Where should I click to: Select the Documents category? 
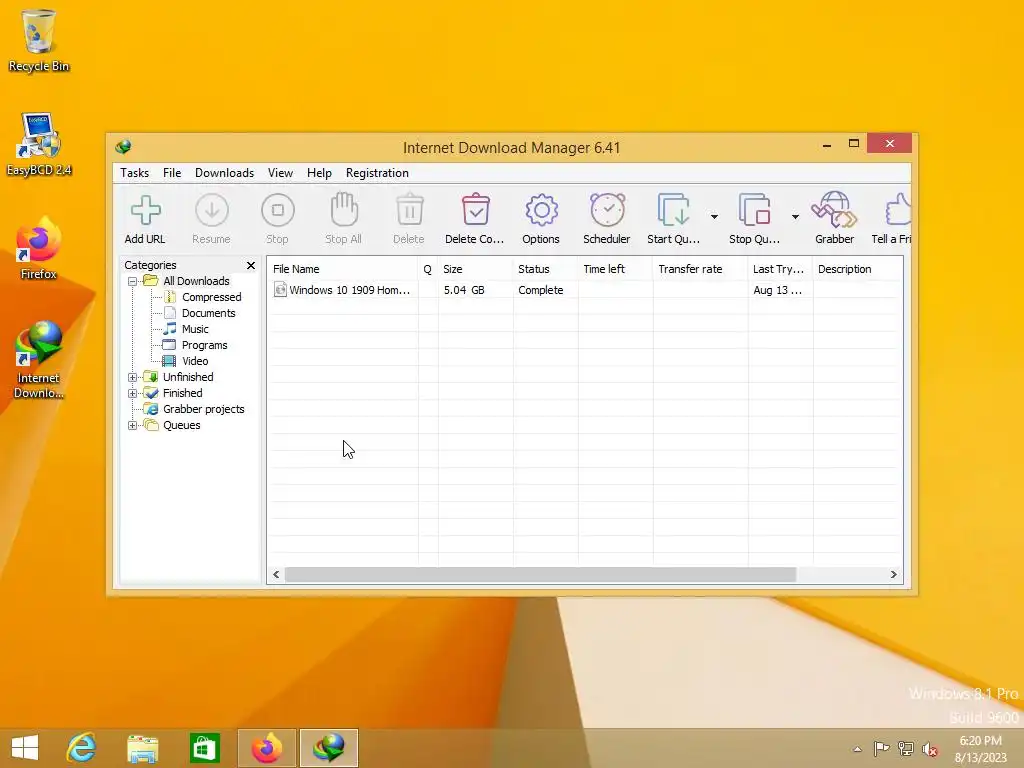[208, 313]
